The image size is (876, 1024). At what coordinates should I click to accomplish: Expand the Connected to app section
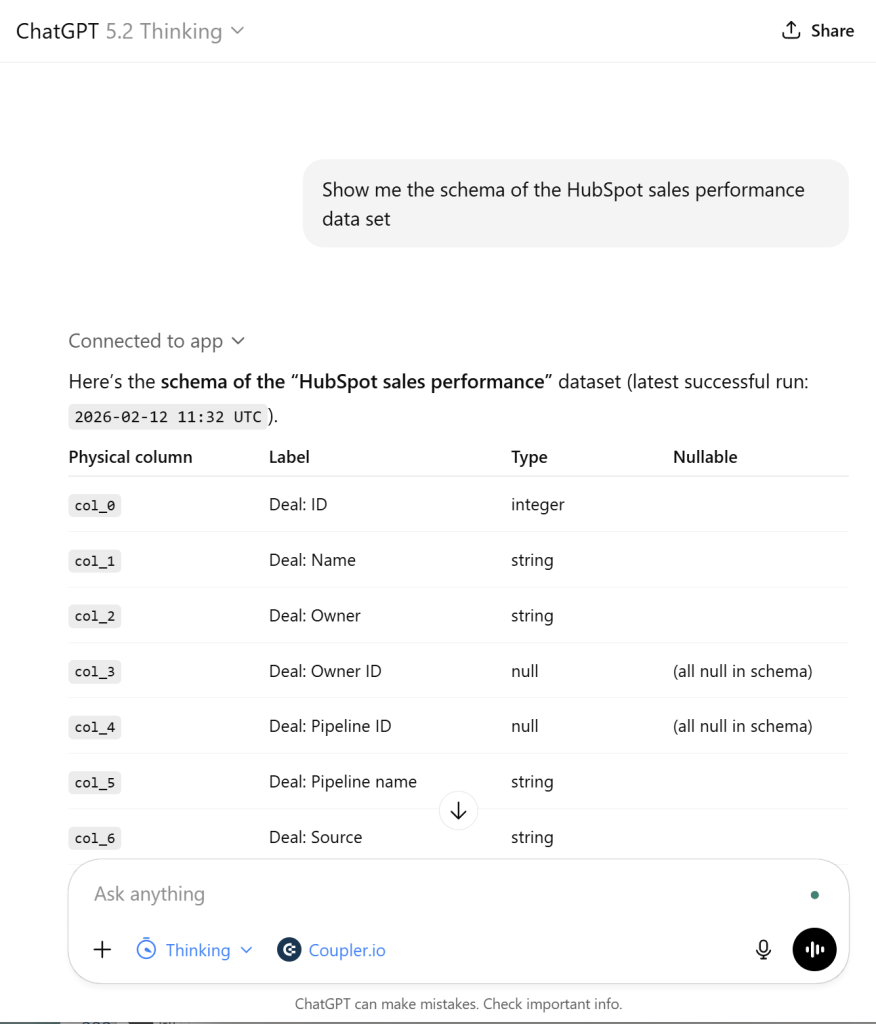[x=157, y=341]
